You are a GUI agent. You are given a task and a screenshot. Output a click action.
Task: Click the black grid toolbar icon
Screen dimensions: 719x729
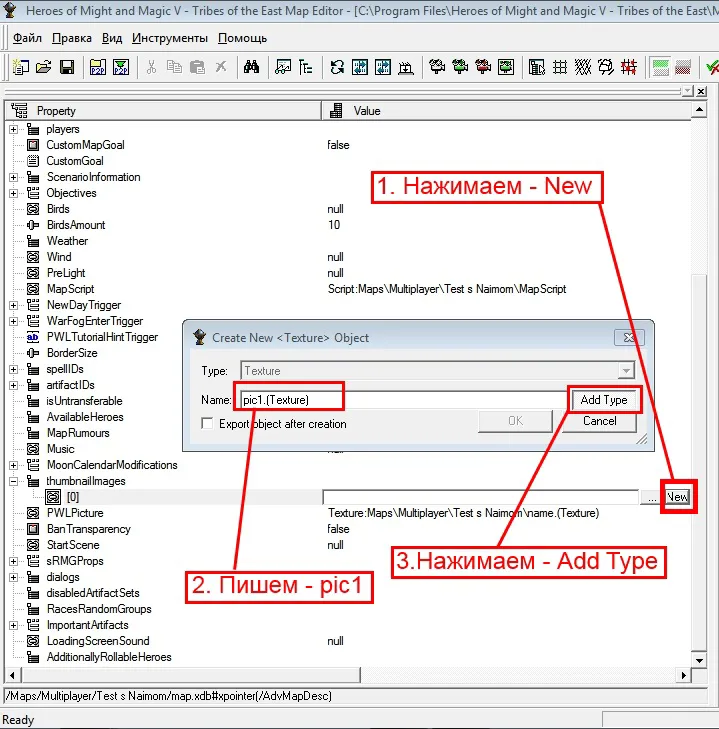pos(559,67)
